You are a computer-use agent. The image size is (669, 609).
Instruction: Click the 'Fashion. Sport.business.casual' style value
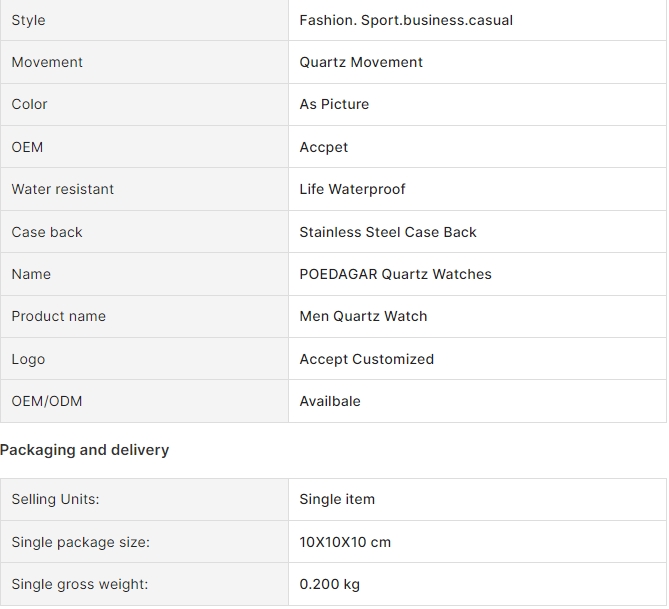406,20
